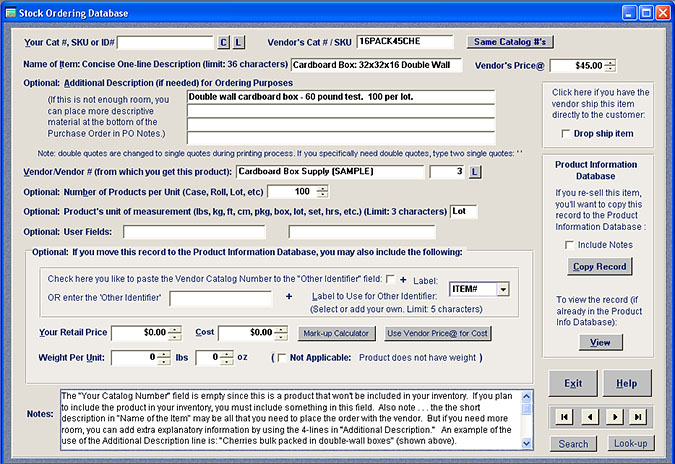Click the Vendor's Price@ amount field

(577, 66)
